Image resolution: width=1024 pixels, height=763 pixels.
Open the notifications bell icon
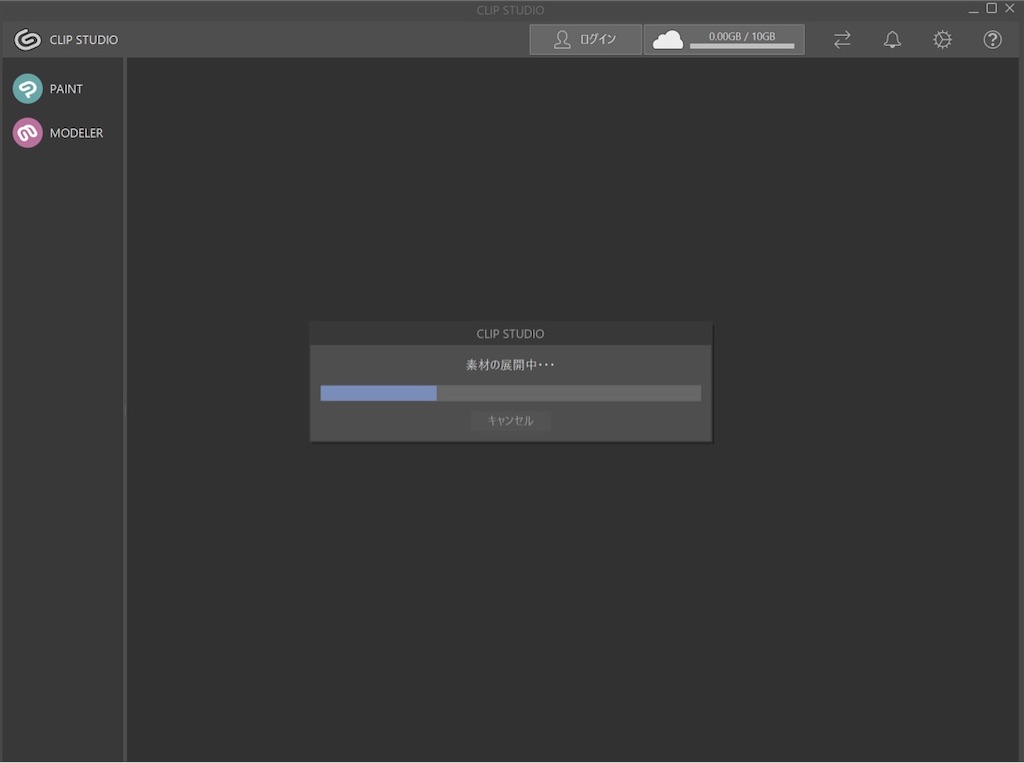(x=892, y=39)
